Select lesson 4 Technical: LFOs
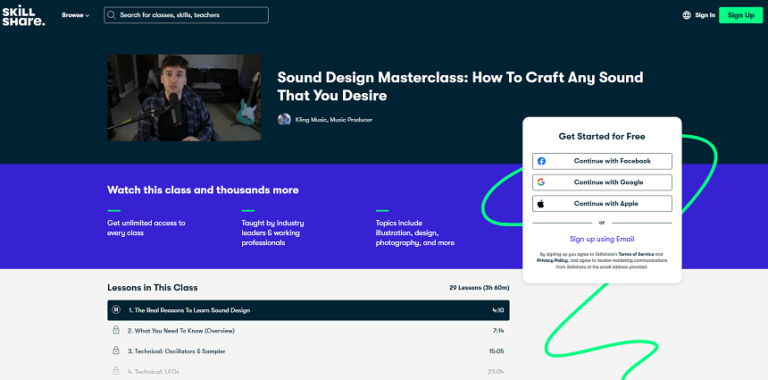 [309, 371]
